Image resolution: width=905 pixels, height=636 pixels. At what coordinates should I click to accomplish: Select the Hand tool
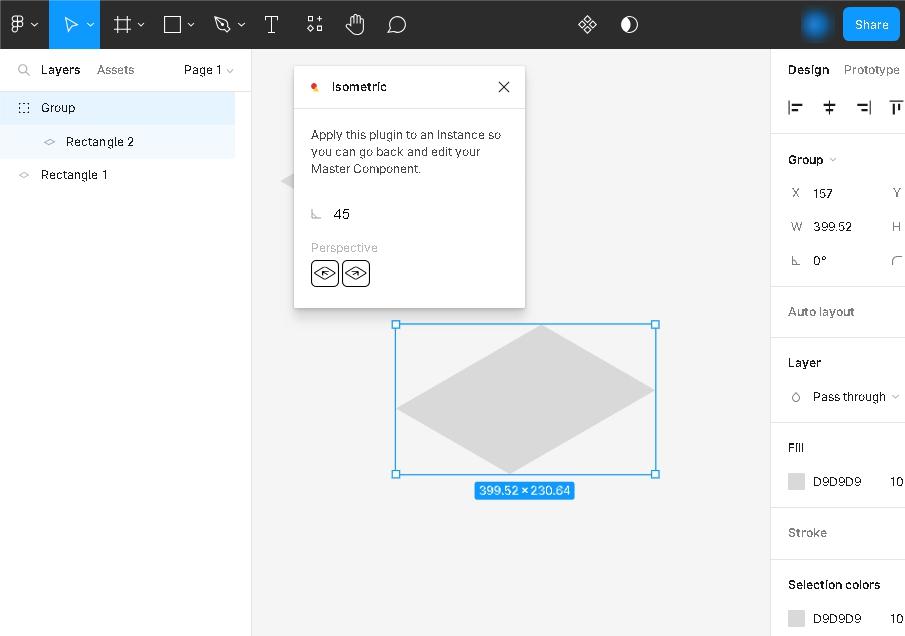click(355, 25)
